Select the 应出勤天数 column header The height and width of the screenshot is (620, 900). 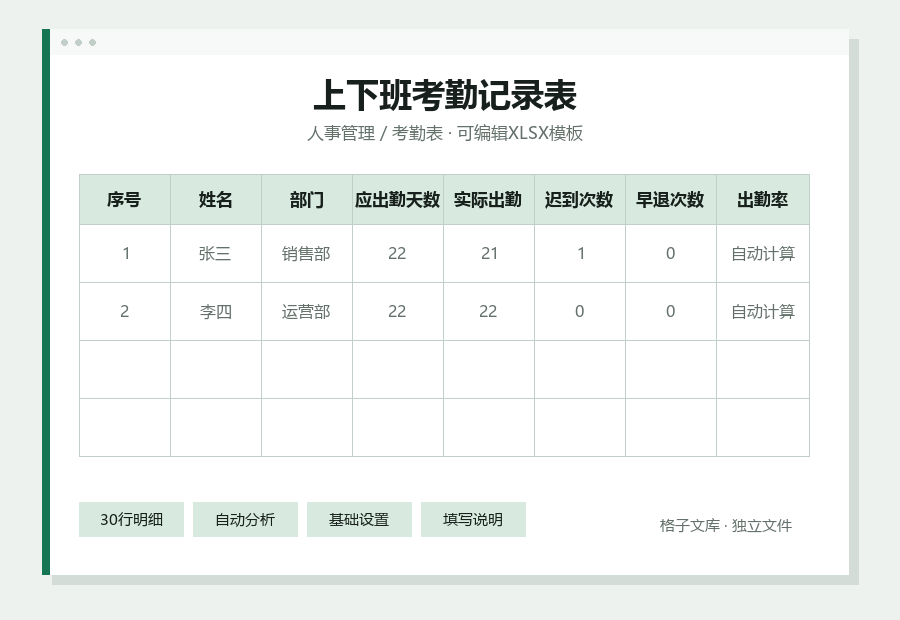point(398,199)
